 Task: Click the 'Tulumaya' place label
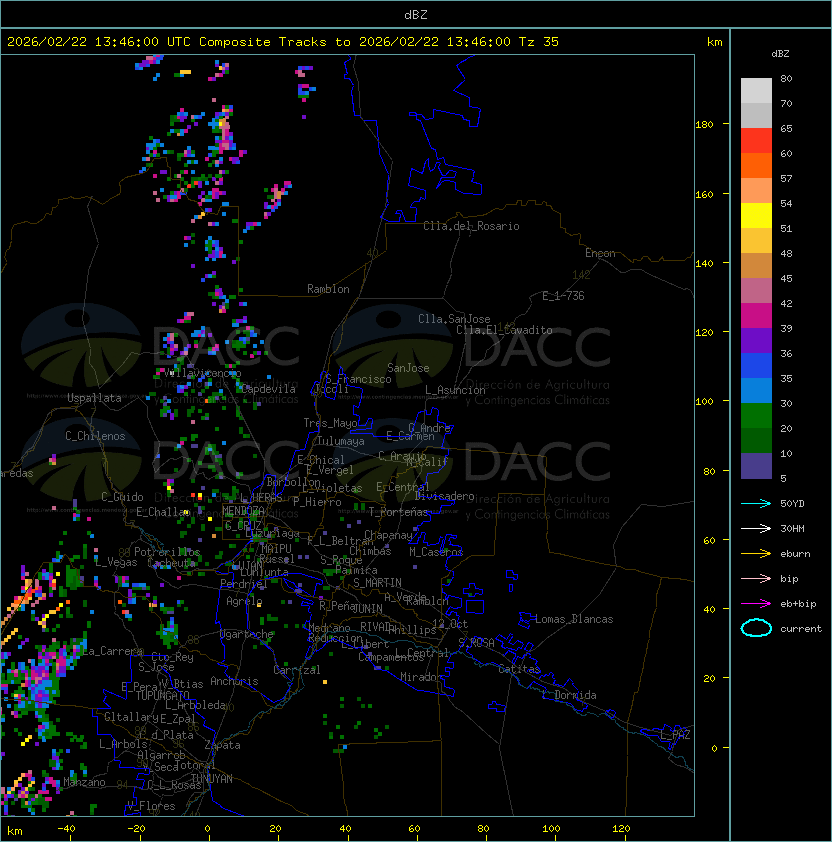coord(341,441)
